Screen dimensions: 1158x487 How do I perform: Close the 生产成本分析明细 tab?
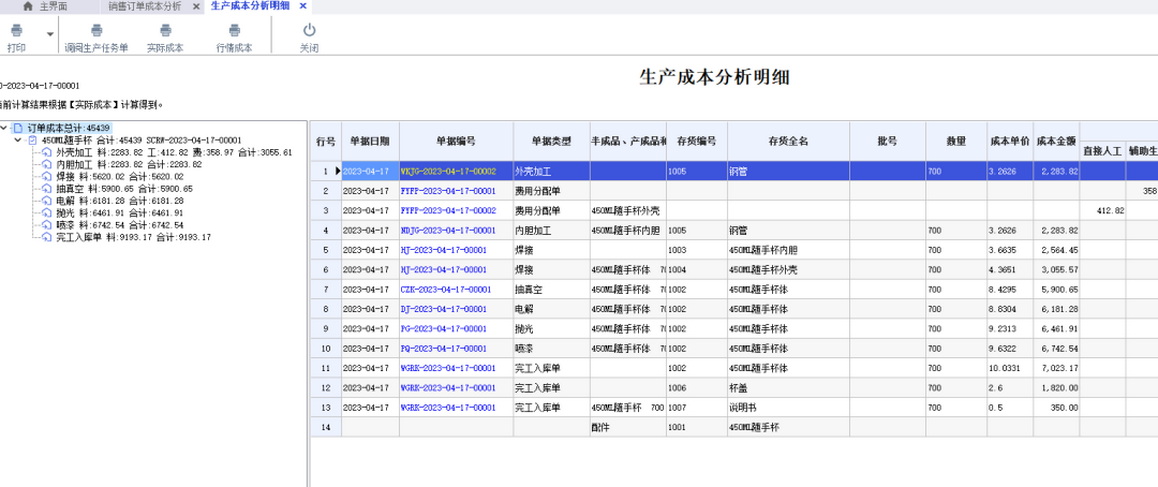303,6
